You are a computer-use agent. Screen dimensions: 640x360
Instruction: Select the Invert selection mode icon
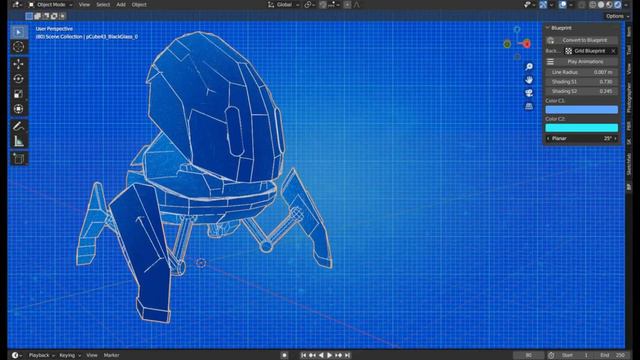click(54, 16)
